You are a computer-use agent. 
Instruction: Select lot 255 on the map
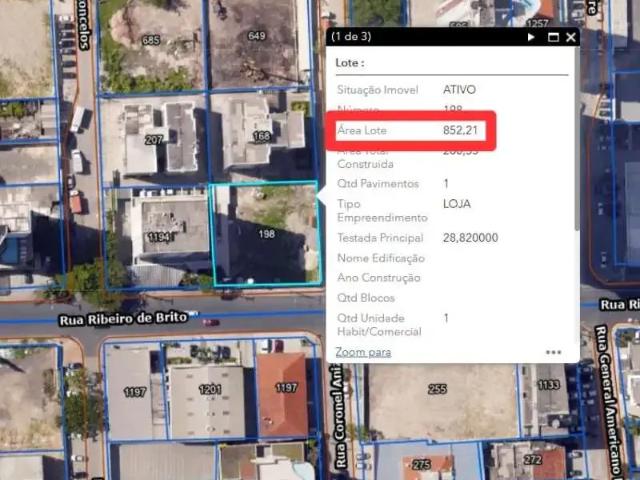click(x=437, y=389)
